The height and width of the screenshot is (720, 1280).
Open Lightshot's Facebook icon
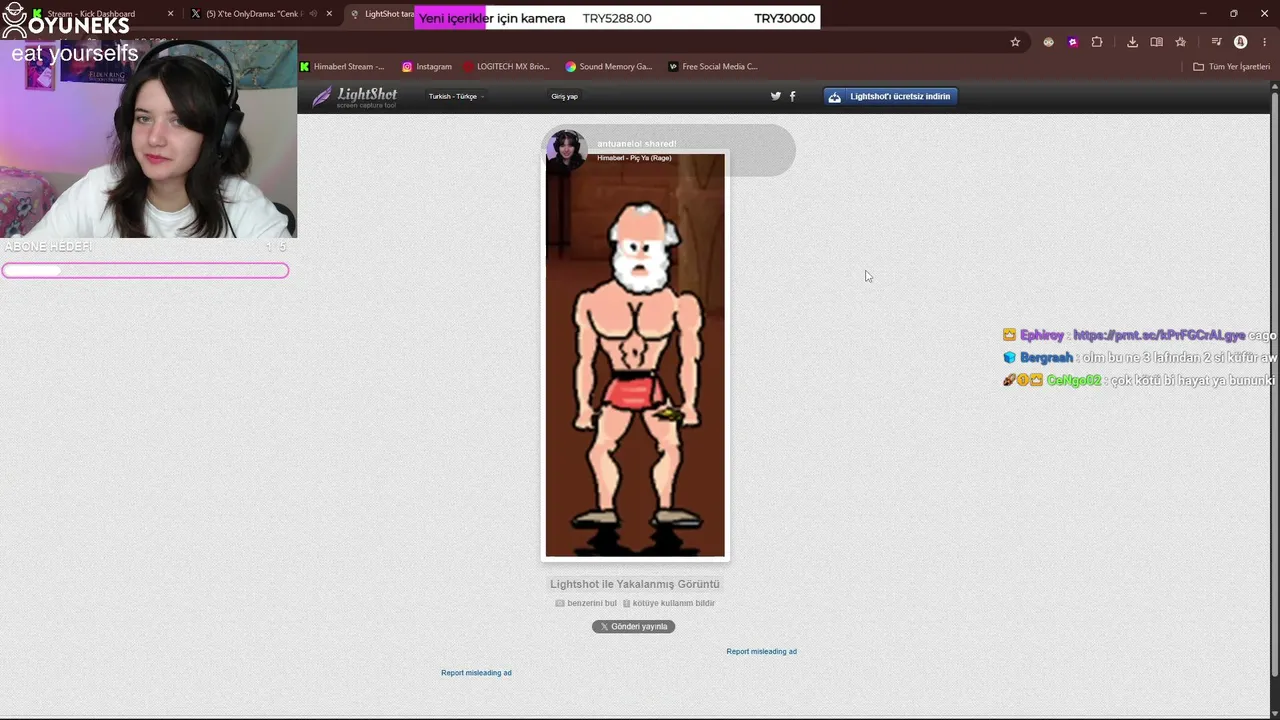tap(793, 96)
